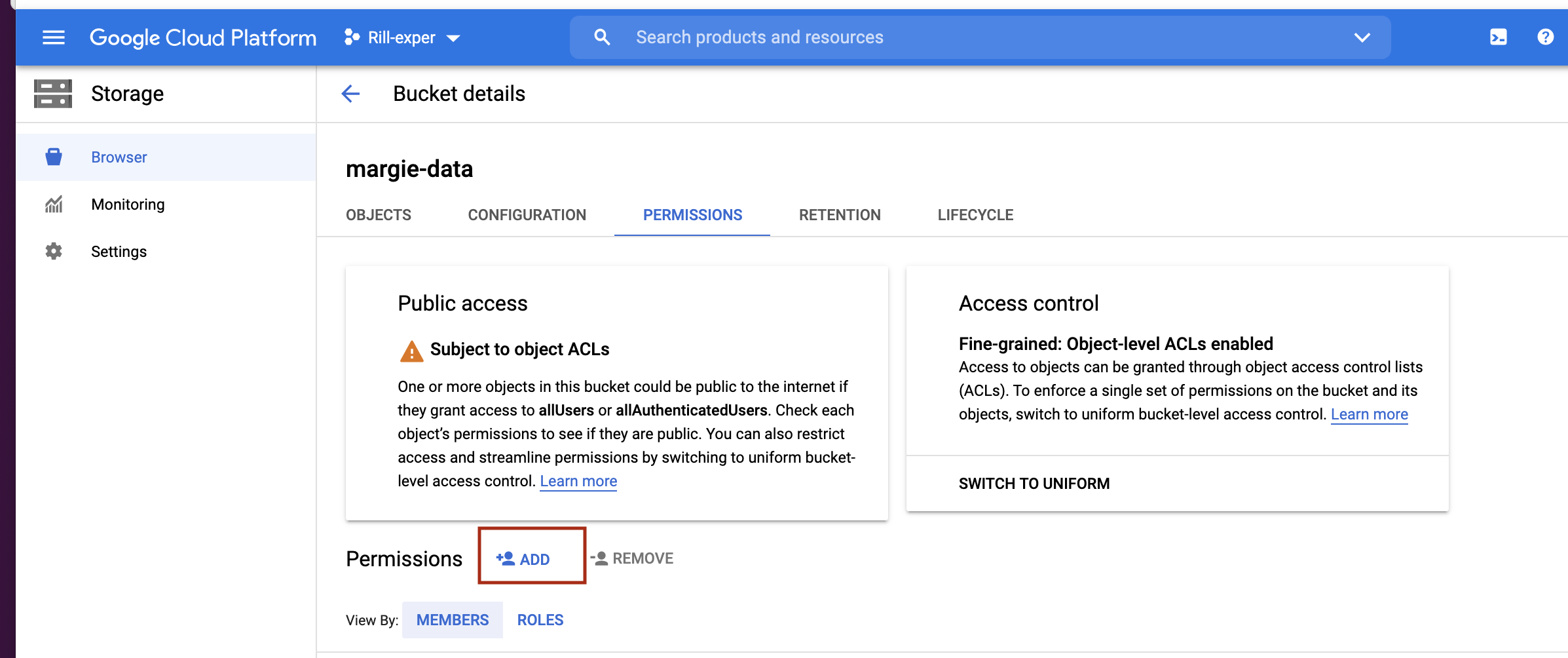
Task: Click the Google Cloud Platform logo
Action: pyautogui.click(x=203, y=37)
